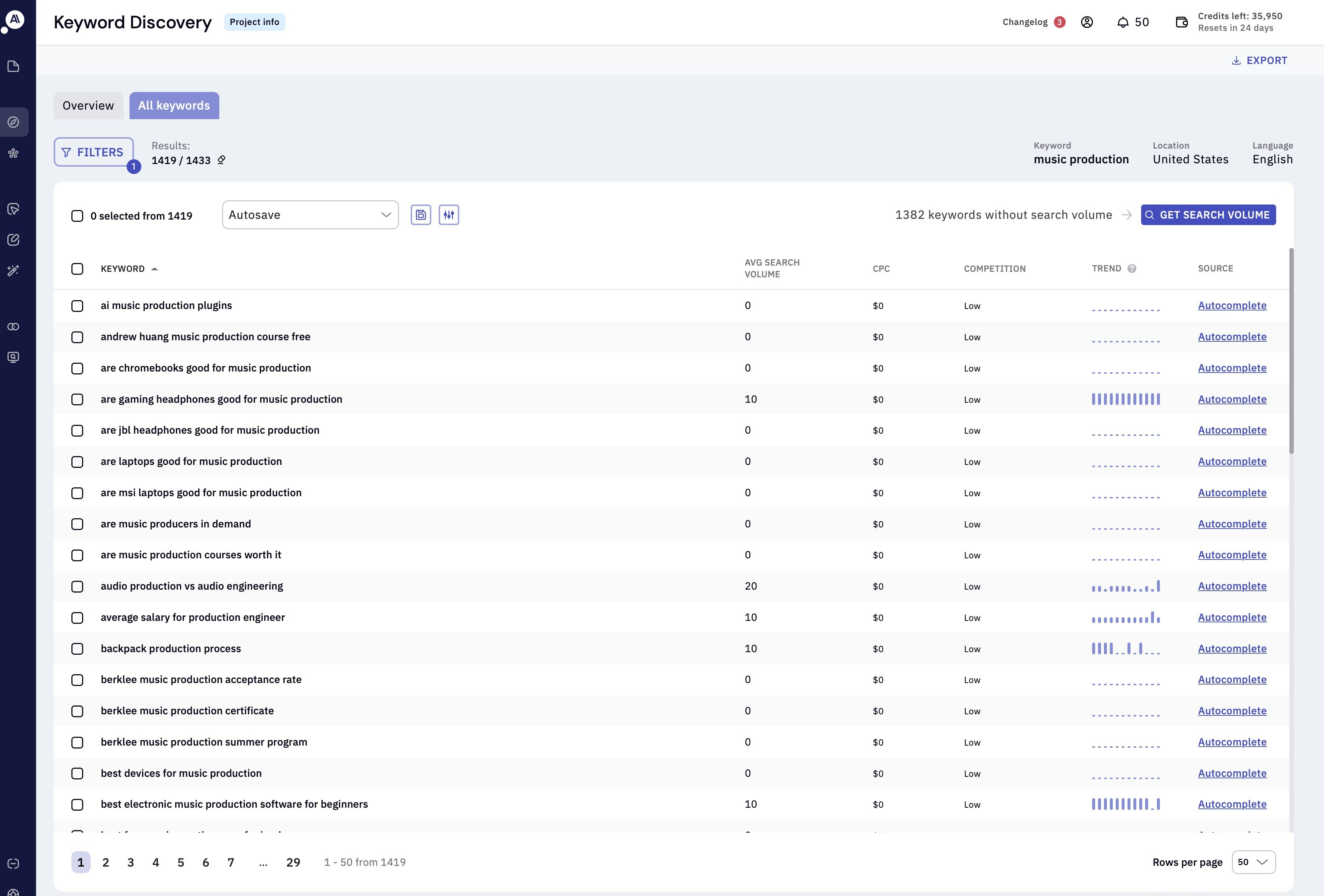The image size is (1324, 896).
Task: Click the table's vertical scrollbar
Action: pos(1291,351)
